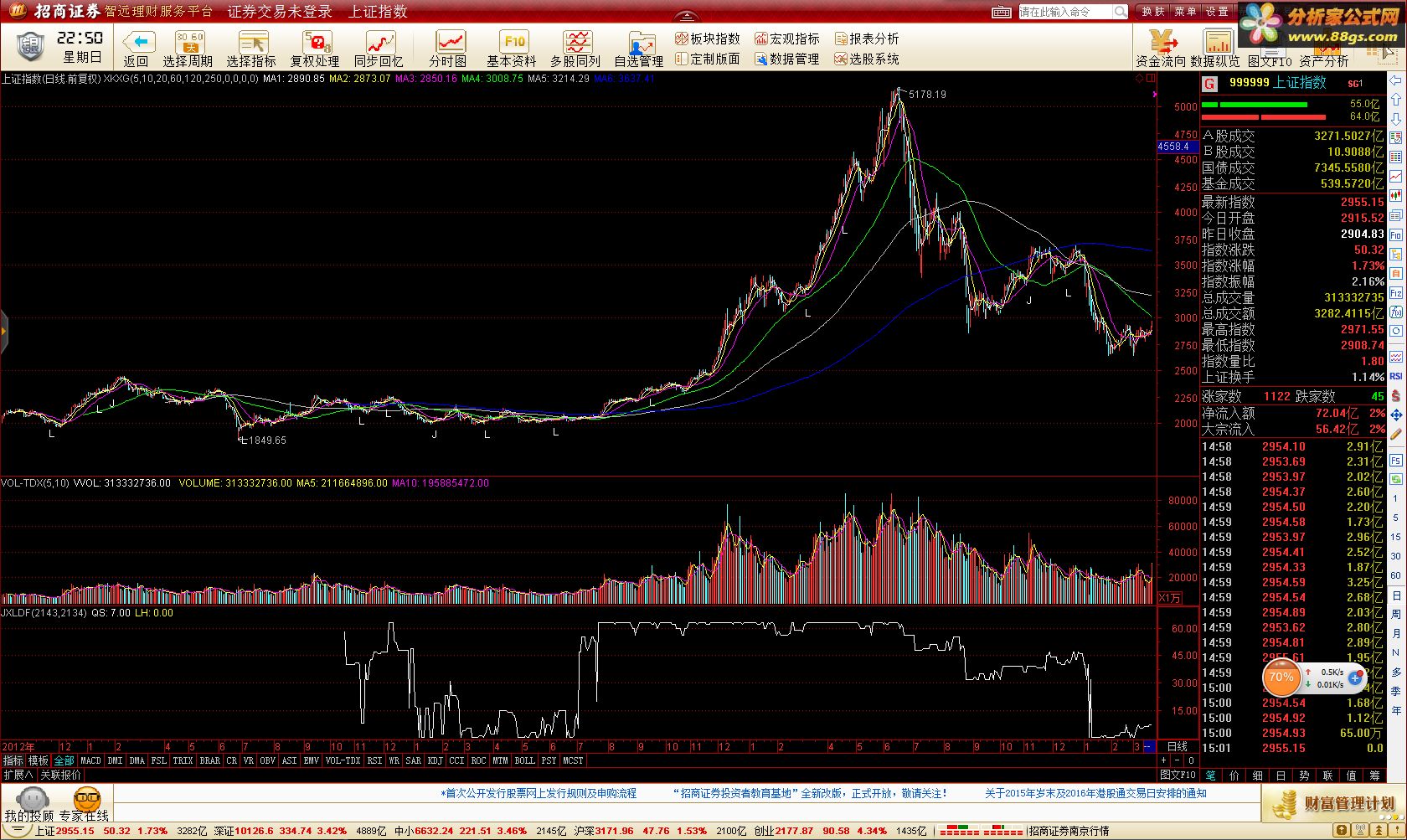Click the 财富管理计划 banner

coord(1332,804)
